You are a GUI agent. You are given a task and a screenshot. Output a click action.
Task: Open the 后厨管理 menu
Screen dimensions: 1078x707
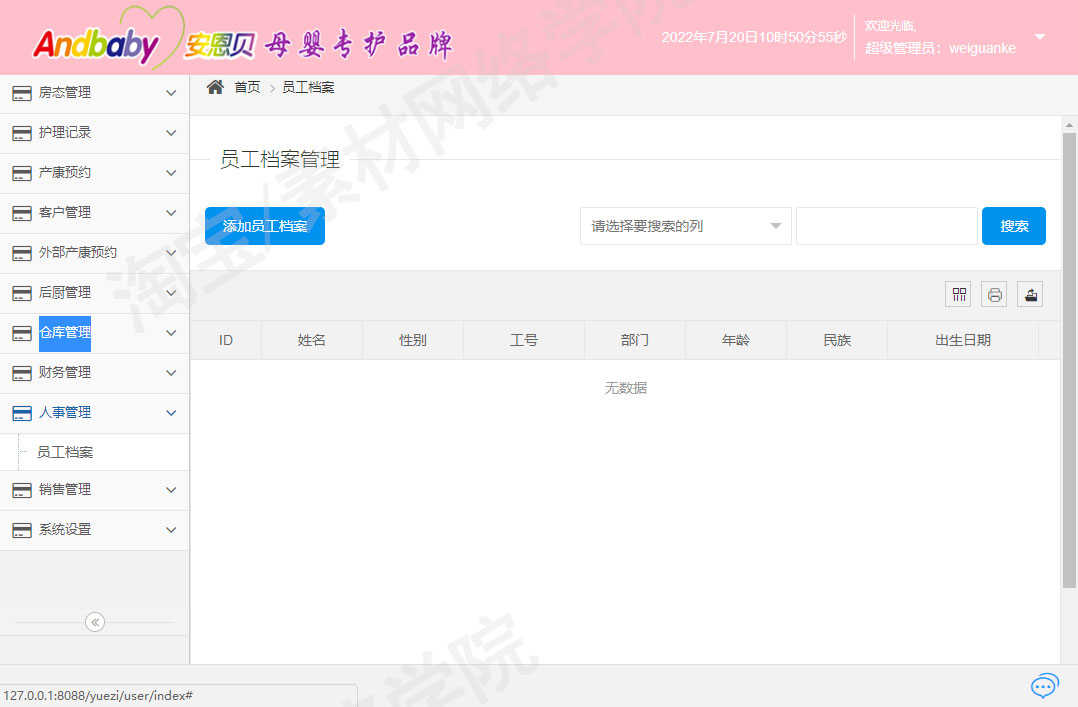[x=94, y=293]
